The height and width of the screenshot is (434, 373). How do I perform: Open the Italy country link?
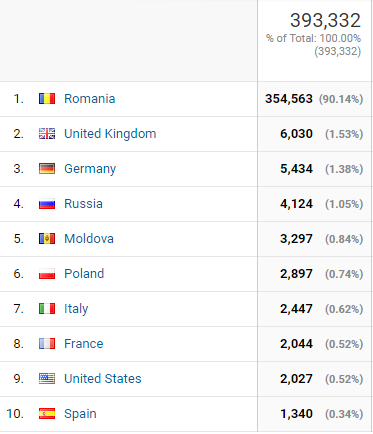coord(76,309)
